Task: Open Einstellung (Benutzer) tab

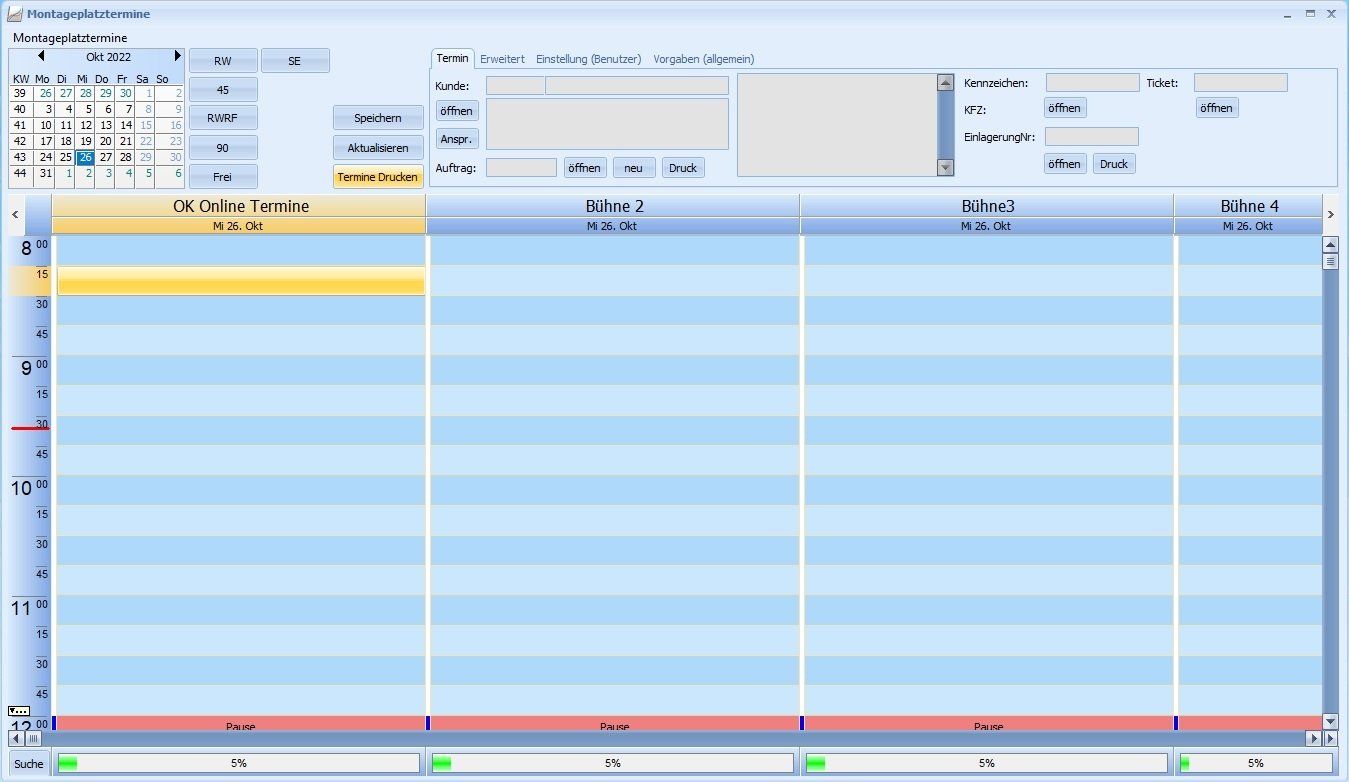Action: click(x=588, y=59)
